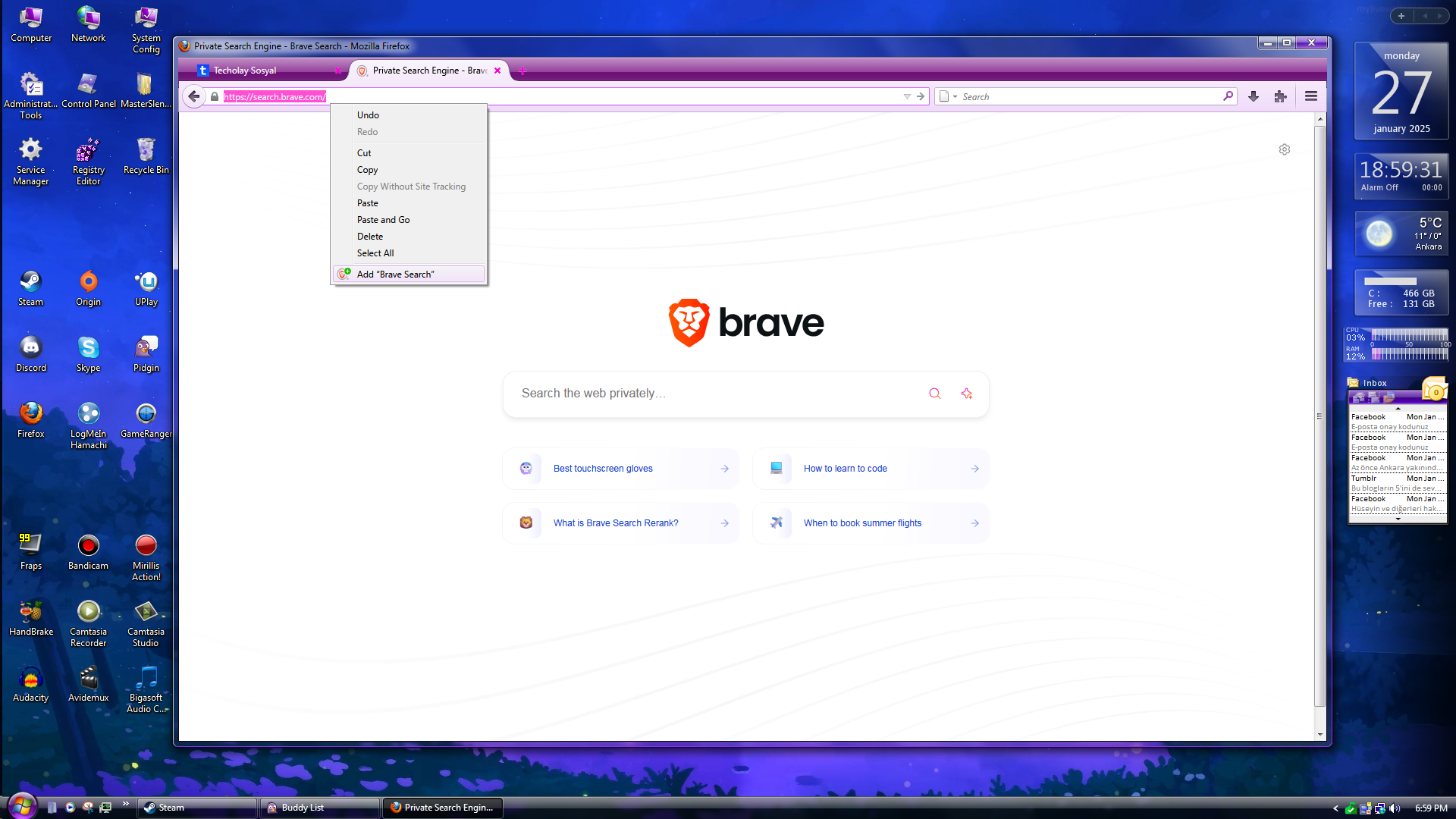This screenshot has height=819, width=1456.
Task: Click the Windows Start orb
Action: [x=21, y=805]
